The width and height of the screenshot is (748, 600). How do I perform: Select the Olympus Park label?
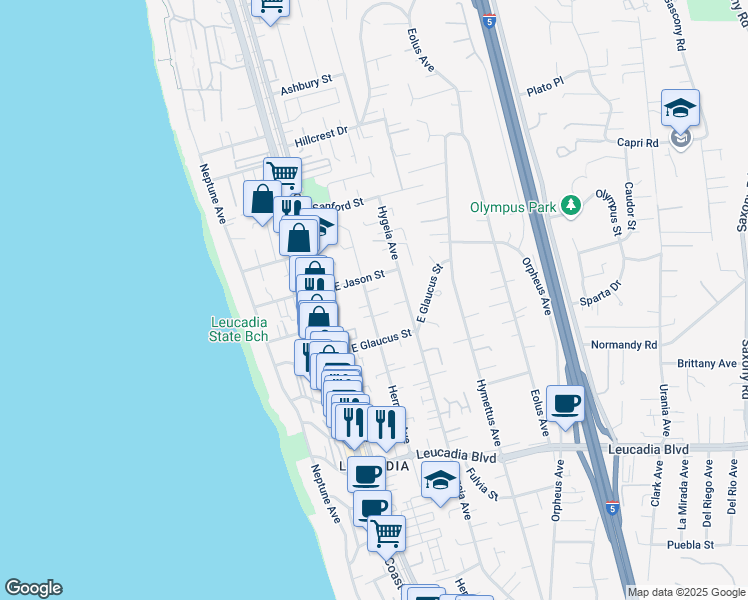point(513,207)
